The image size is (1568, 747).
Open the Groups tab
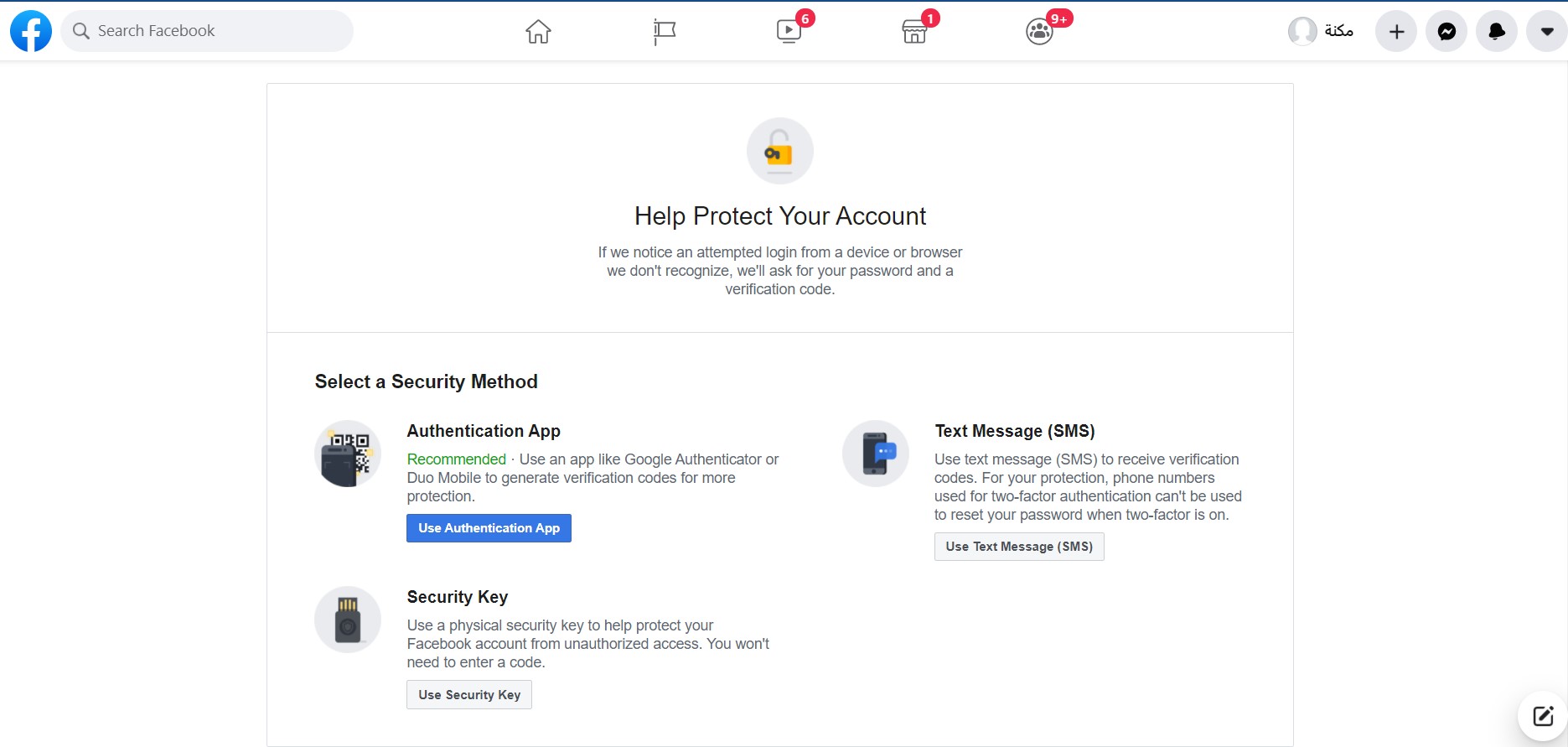point(1039,32)
